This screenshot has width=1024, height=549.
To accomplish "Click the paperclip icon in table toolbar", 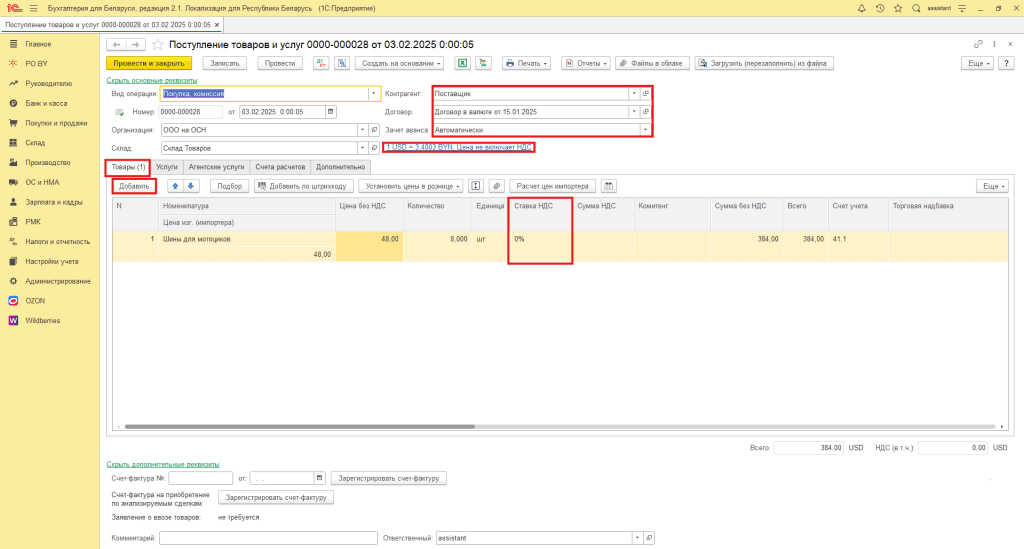I will tap(497, 186).
